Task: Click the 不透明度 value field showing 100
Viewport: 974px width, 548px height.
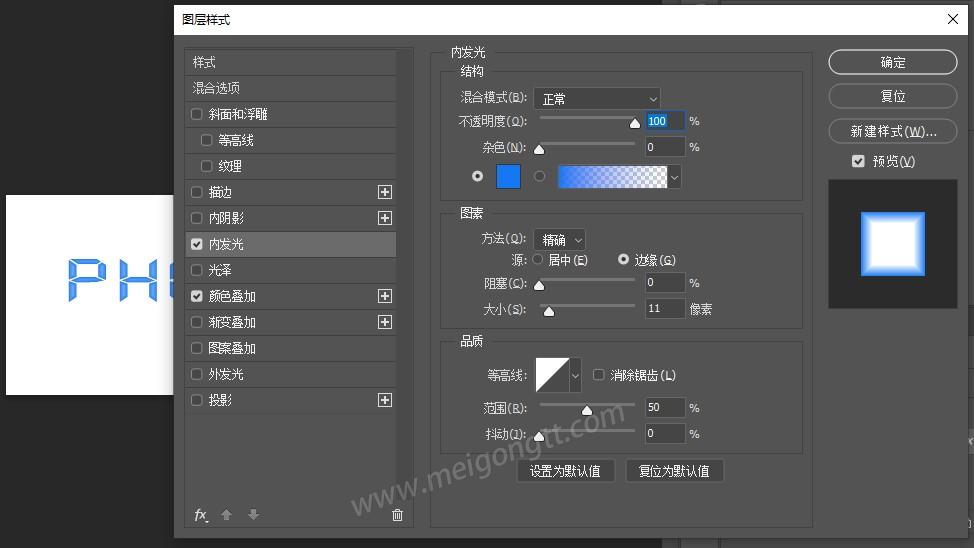Action: pos(665,121)
